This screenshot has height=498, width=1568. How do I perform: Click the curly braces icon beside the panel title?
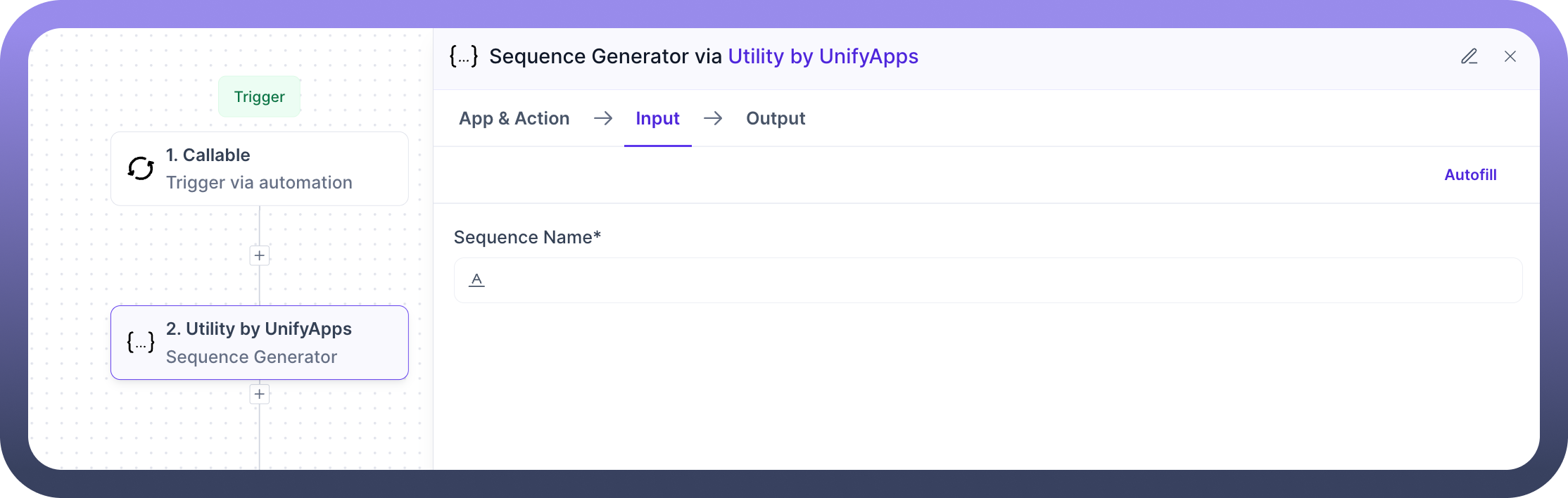point(464,56)
